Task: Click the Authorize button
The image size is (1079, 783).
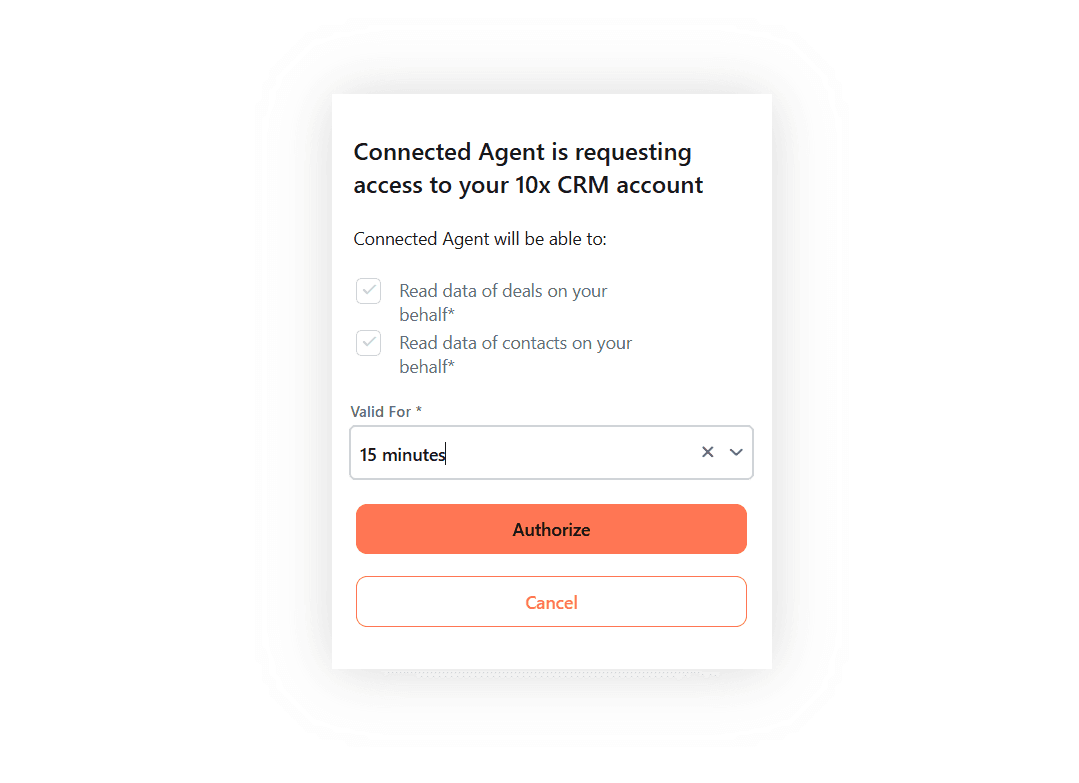Action: (x=551, y=528)
